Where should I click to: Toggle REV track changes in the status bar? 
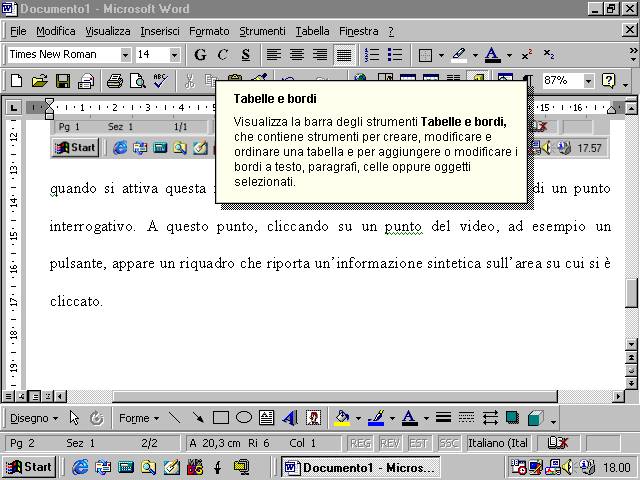tap(390, 443)
